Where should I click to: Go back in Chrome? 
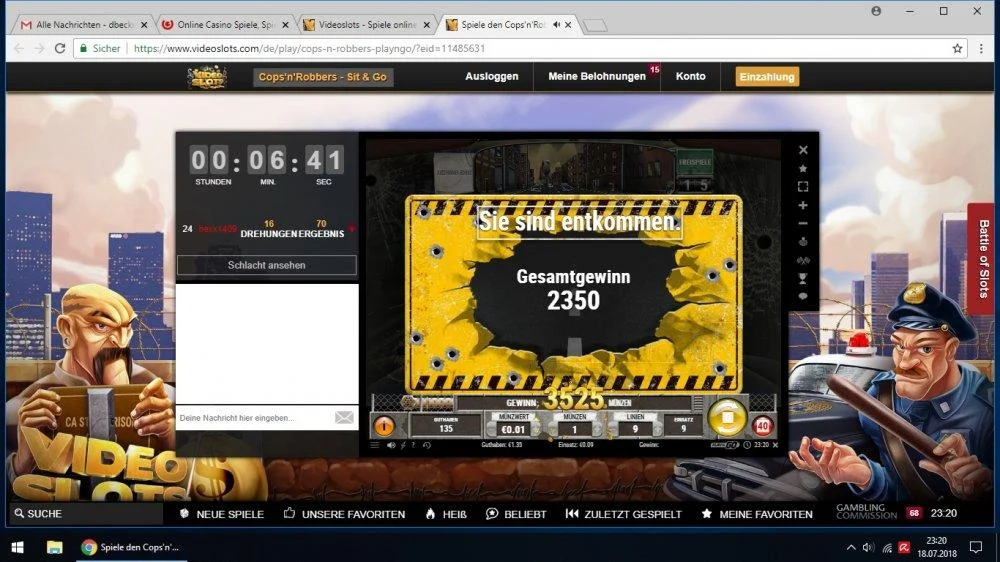click(19, 48)
